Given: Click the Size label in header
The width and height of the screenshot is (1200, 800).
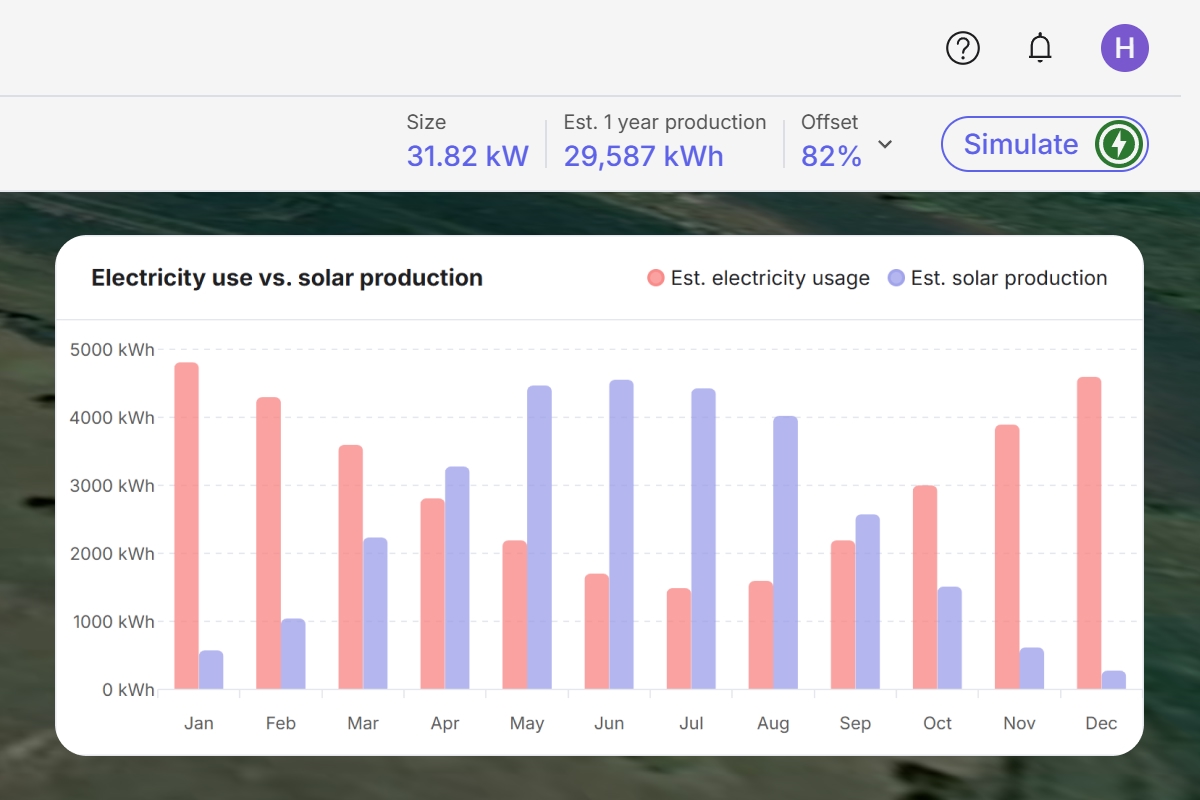Looking at the screenshot, I should pos(426,122).
